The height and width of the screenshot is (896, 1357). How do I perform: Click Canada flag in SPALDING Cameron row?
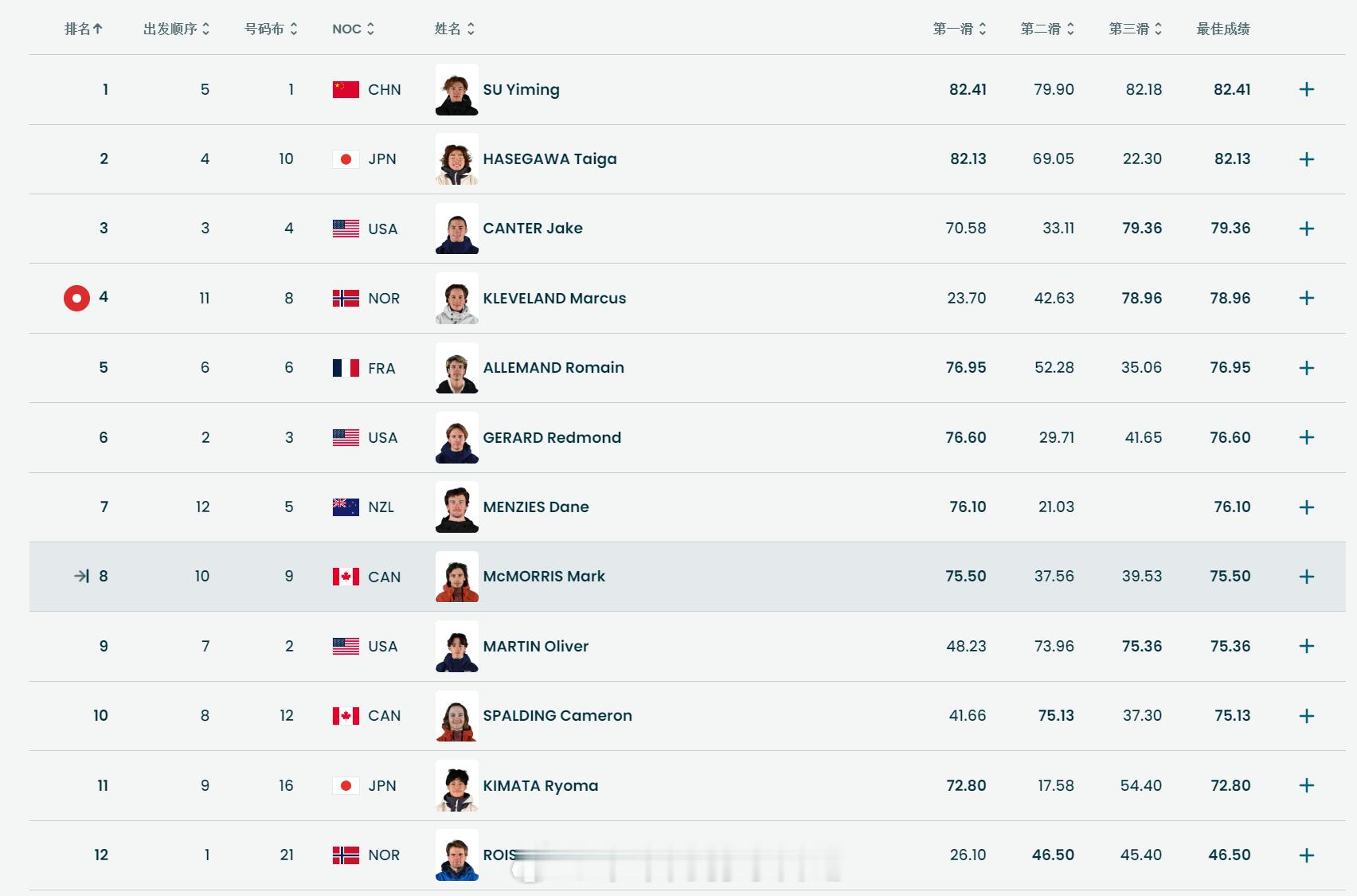346,716
